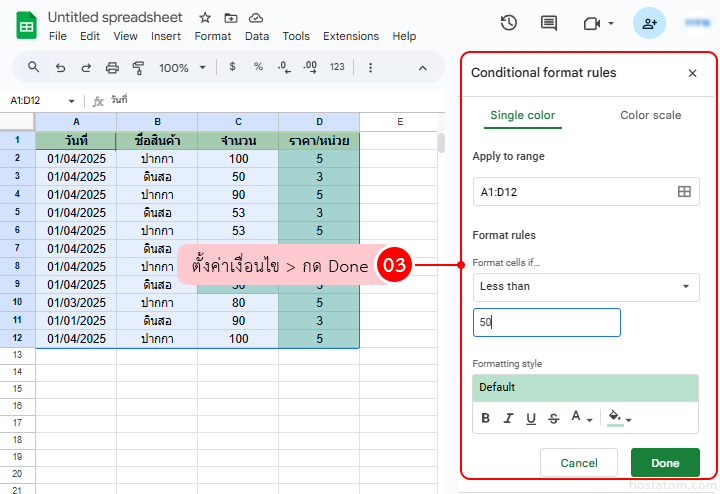Viewport: 720px width, 494px height.
Task: Open the Less than condition dropdown
Action: tap(586, 287)
